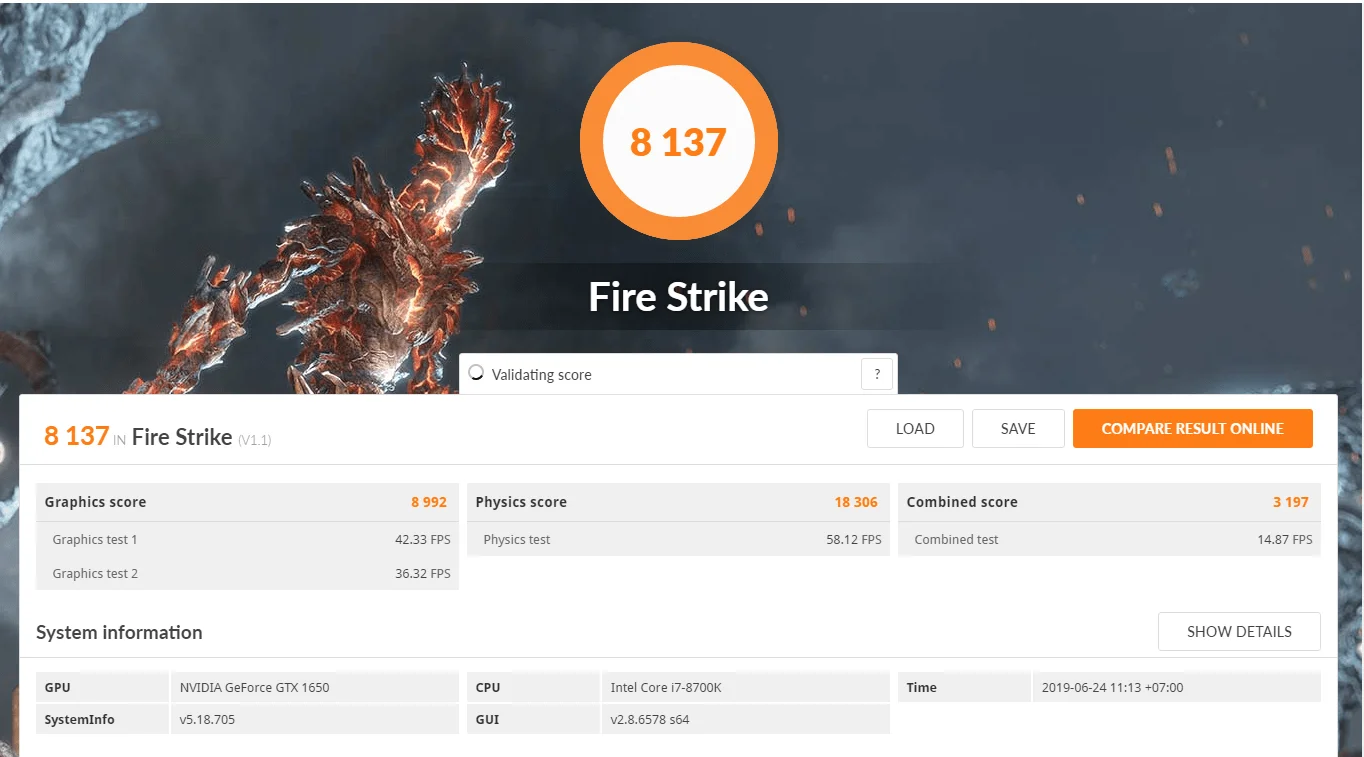The height and width of the screenshot is (757, 1364).
Task: Click the Graphics test 2 row label
Action: point(95,573)
